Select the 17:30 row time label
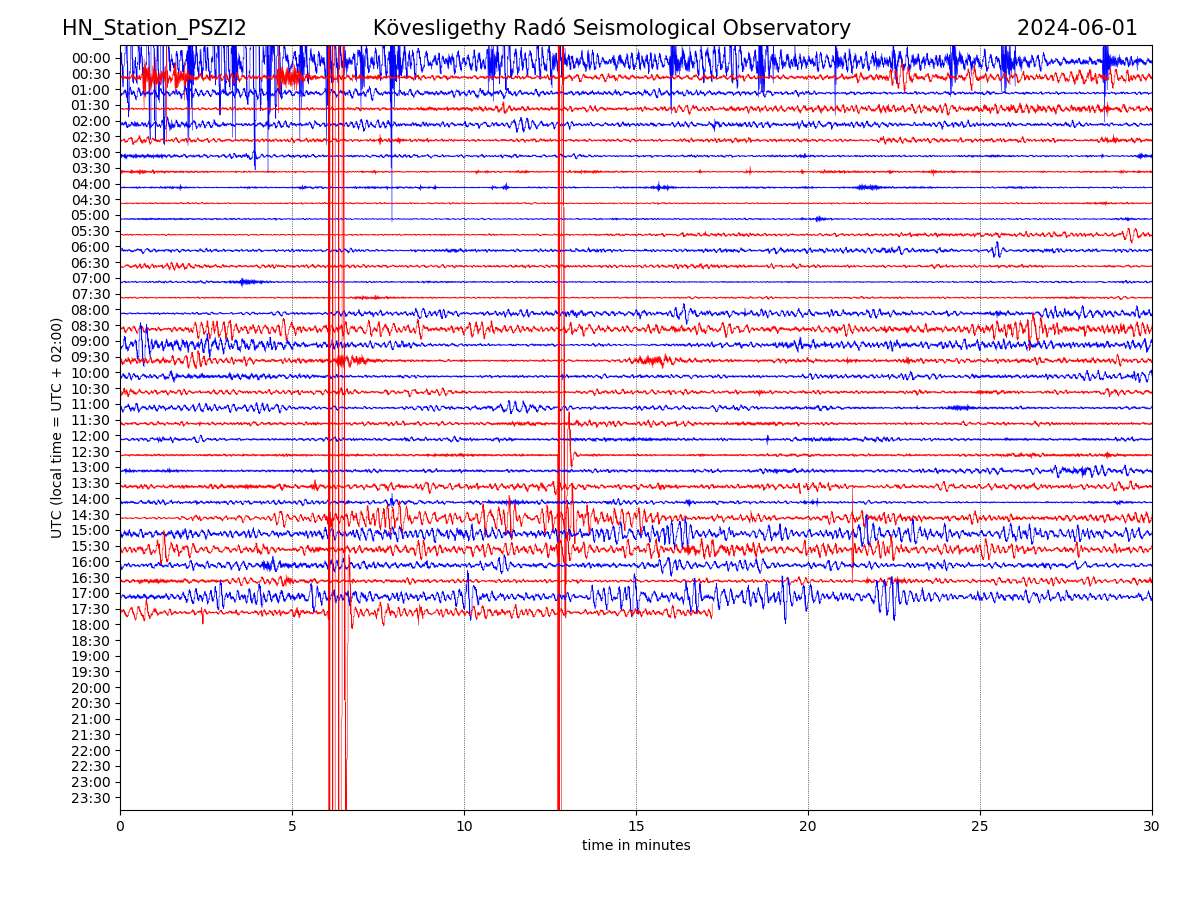Viewport: 1200px width, 900px height. 90,609
